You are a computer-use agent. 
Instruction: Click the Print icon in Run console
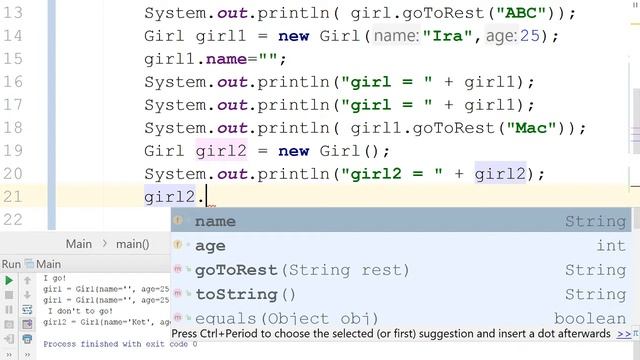point(27,339)
